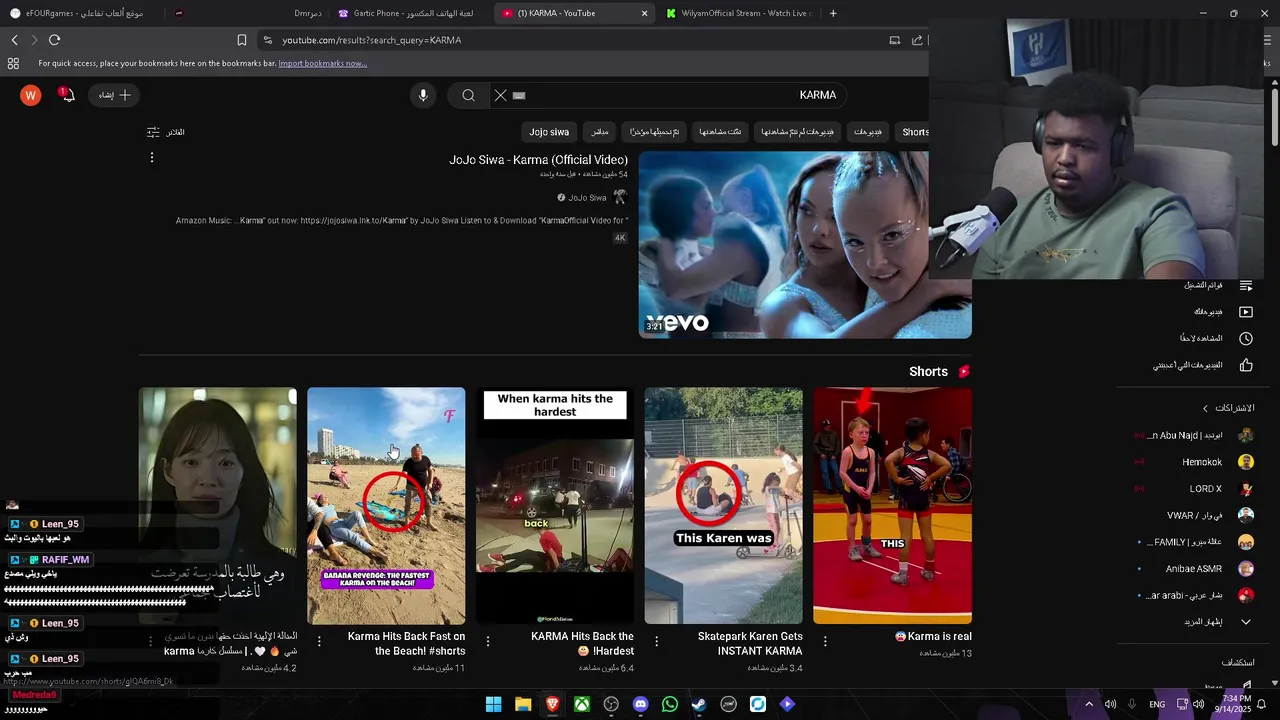The width and height of the screenshot is (1280, 720).
Task: Reload the page with browser refresh
Action: pyautogui.click(x=54, y=40)
